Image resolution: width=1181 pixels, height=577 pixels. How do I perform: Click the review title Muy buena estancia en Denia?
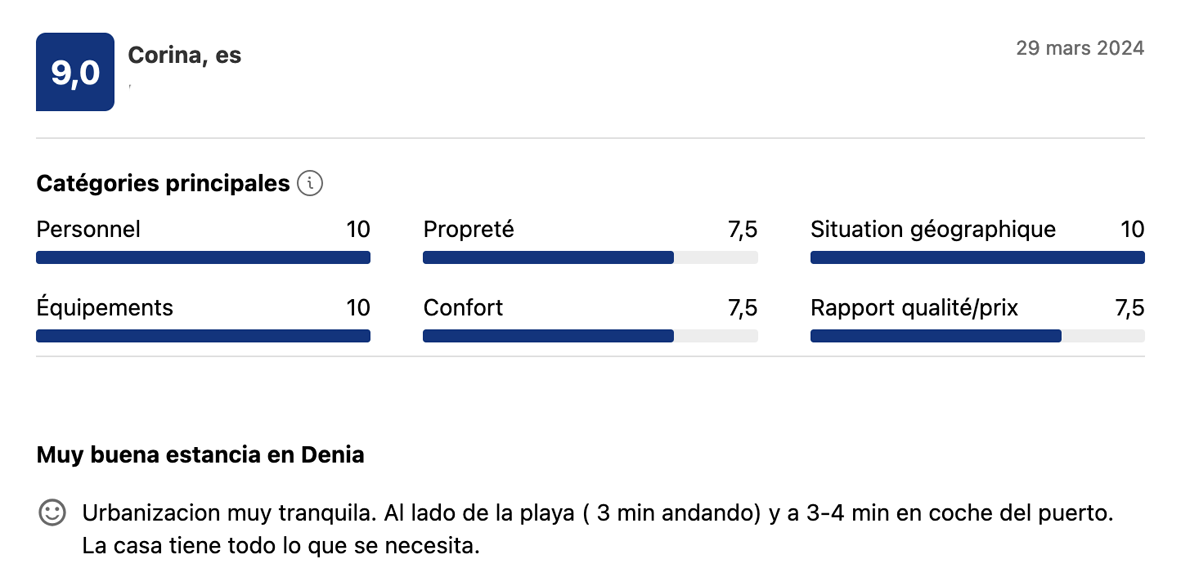200,455
